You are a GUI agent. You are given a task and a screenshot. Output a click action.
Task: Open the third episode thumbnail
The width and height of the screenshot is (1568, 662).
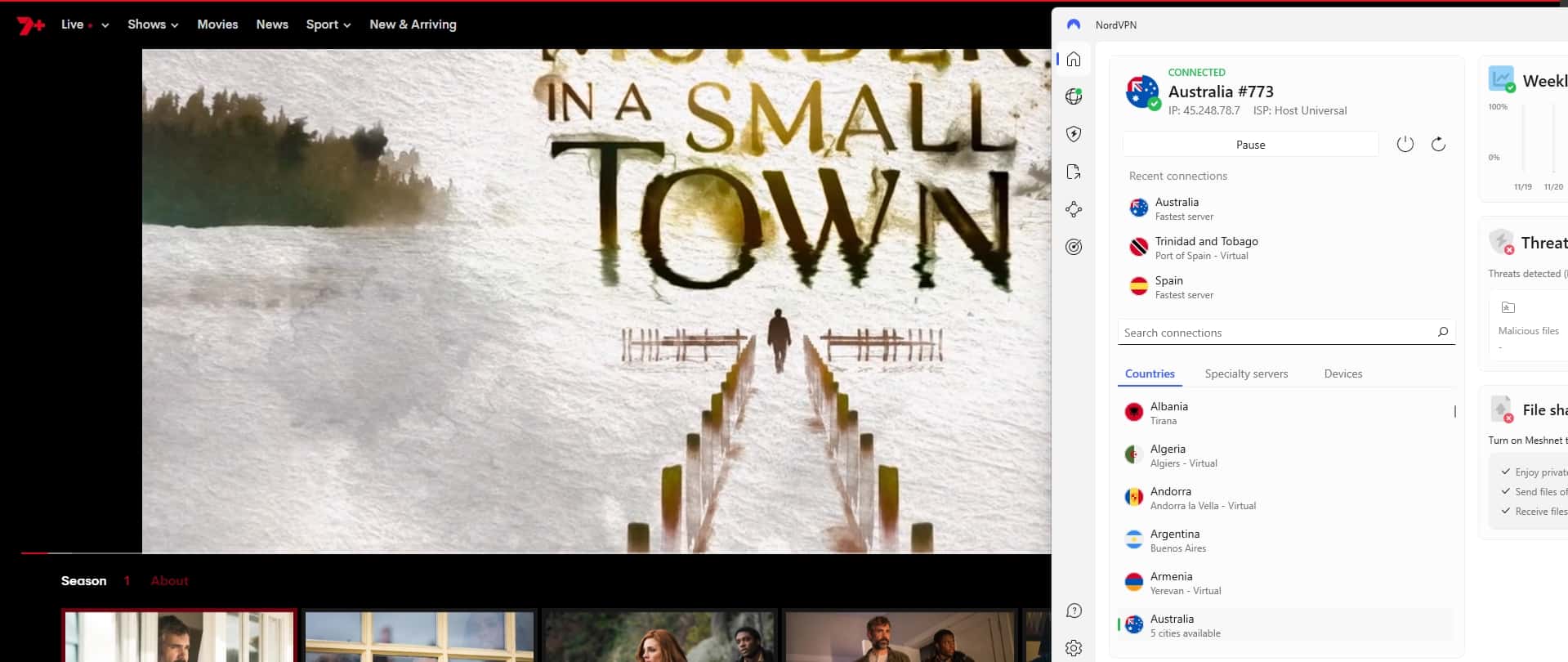659,635
